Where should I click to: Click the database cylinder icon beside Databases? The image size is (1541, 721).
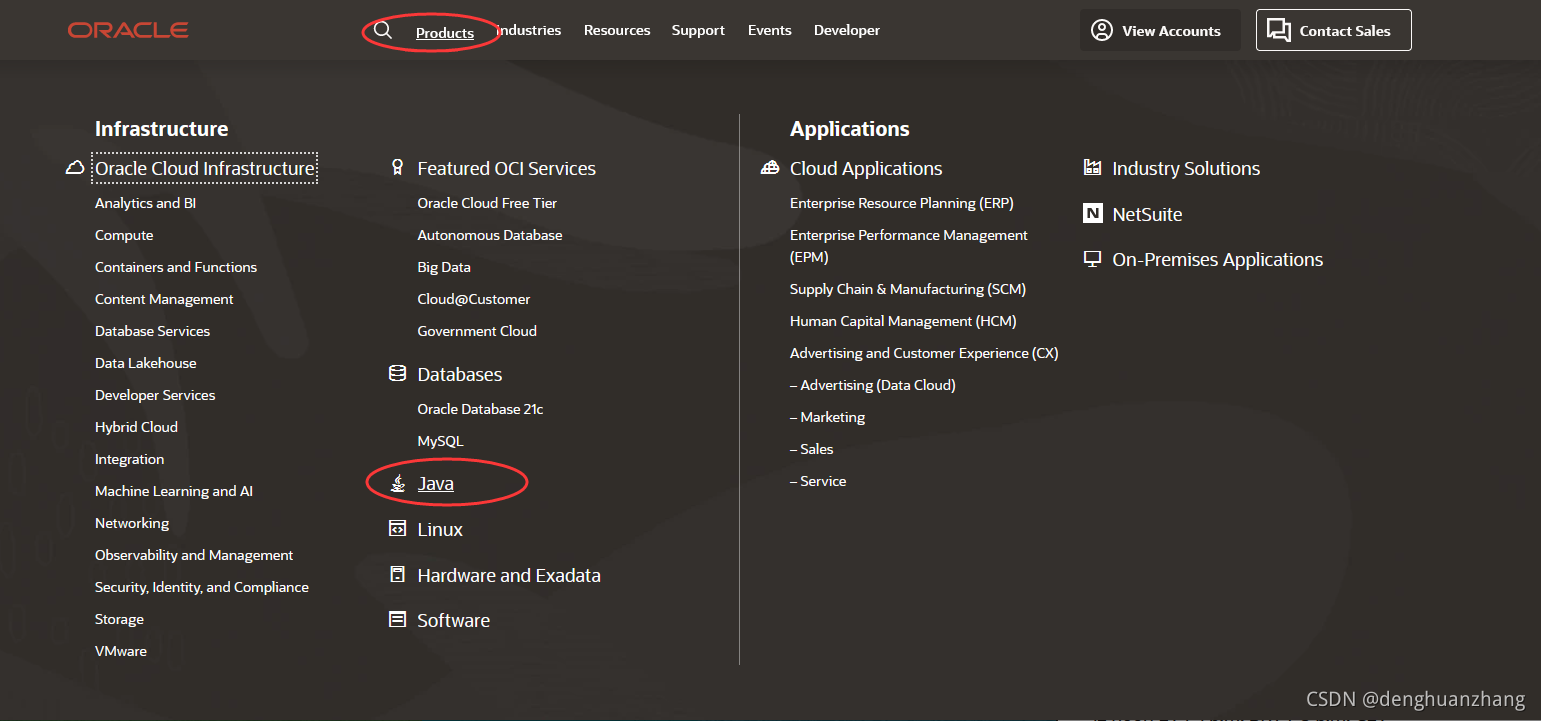pos(397,374)
